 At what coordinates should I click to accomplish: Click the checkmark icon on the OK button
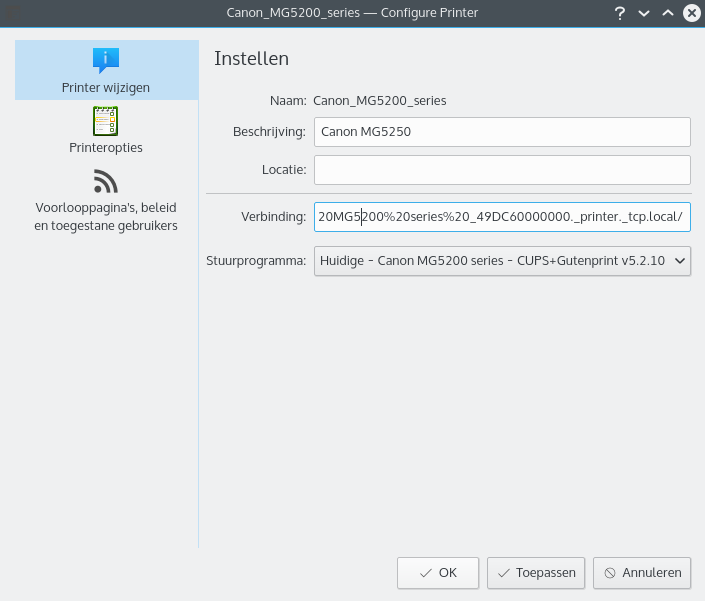click(426, 573)
